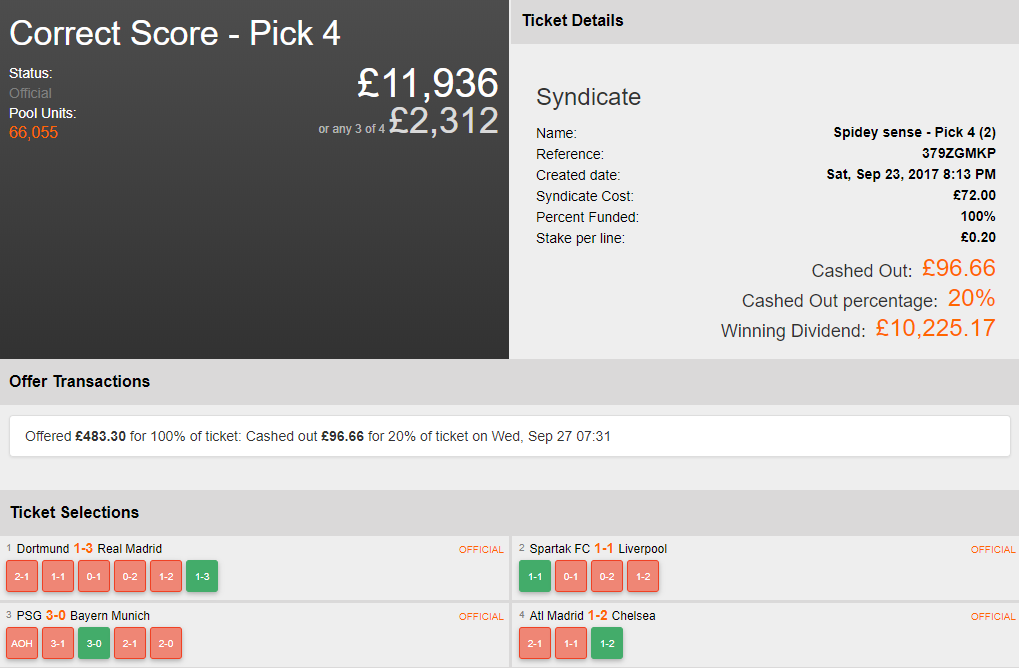The height and width of the screenshot is (668, 1019).
Task: Collapse the Offer Transactions section header
Action: coord(80,381)
